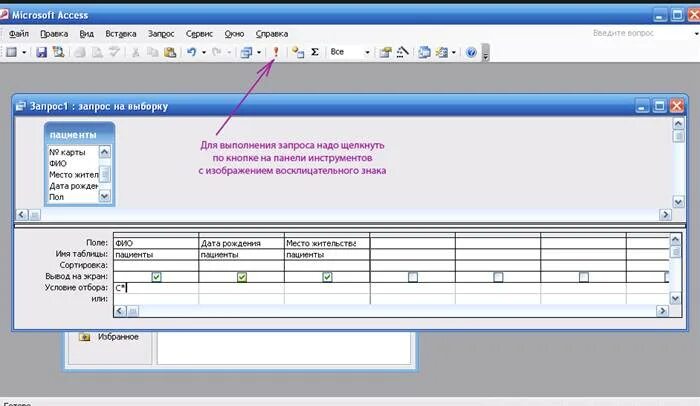
Task: Check Вывод на экран box in fourth column
Action: pyautogui.click(x=413, y=277)
